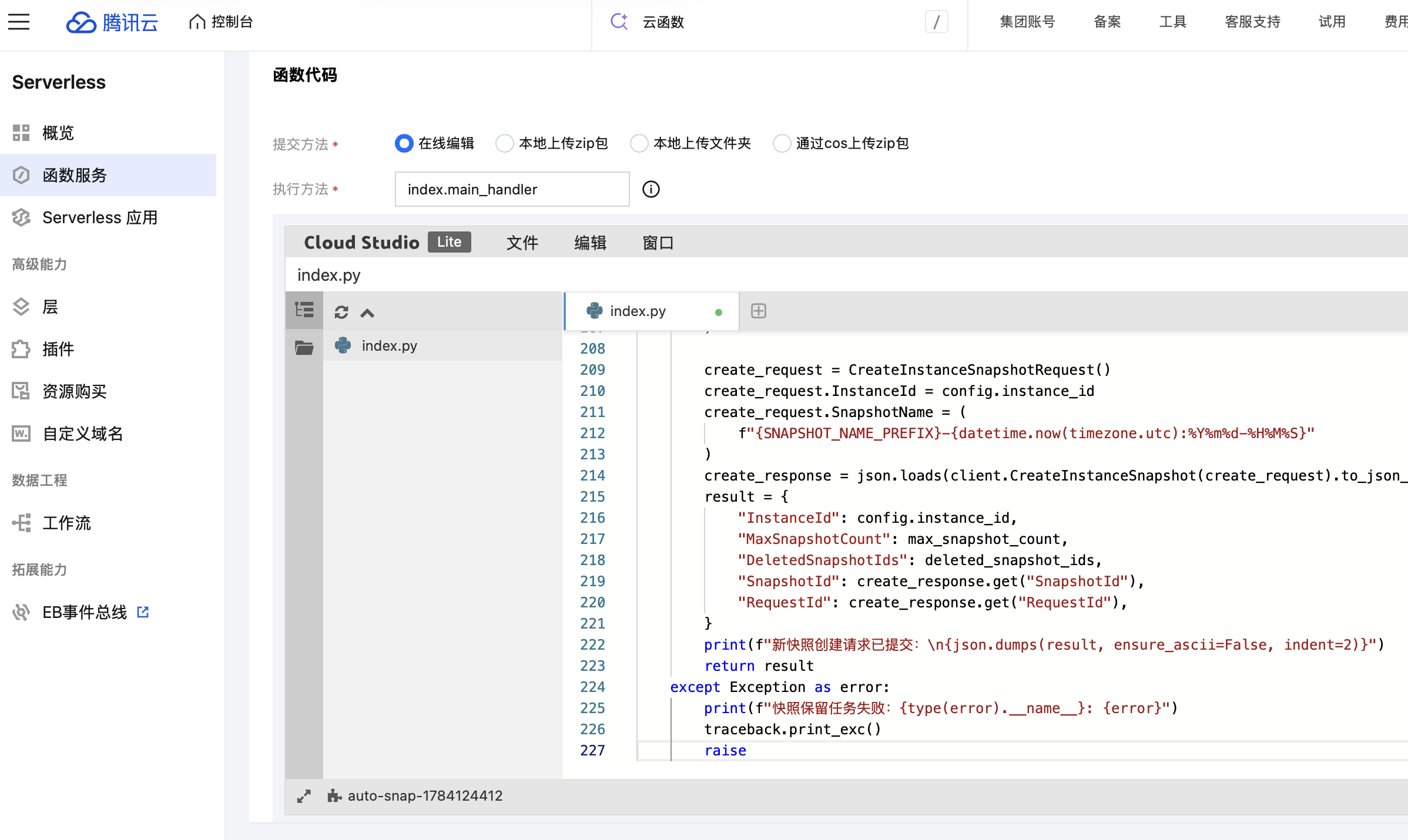Expand the editor to fullscreen
Image resolution: width=1408 pixels, height=840 pixels.
click(x=304, y=796)
